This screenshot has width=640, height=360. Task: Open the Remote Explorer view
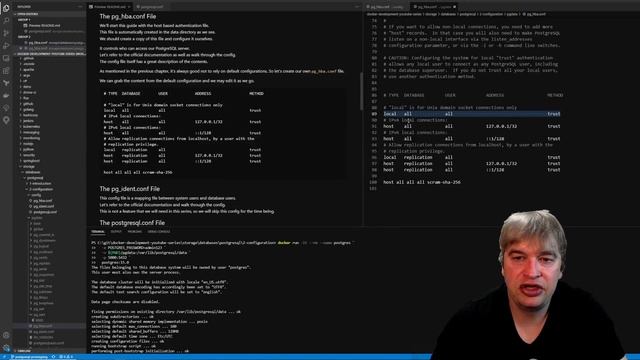(x=6, y=58)
